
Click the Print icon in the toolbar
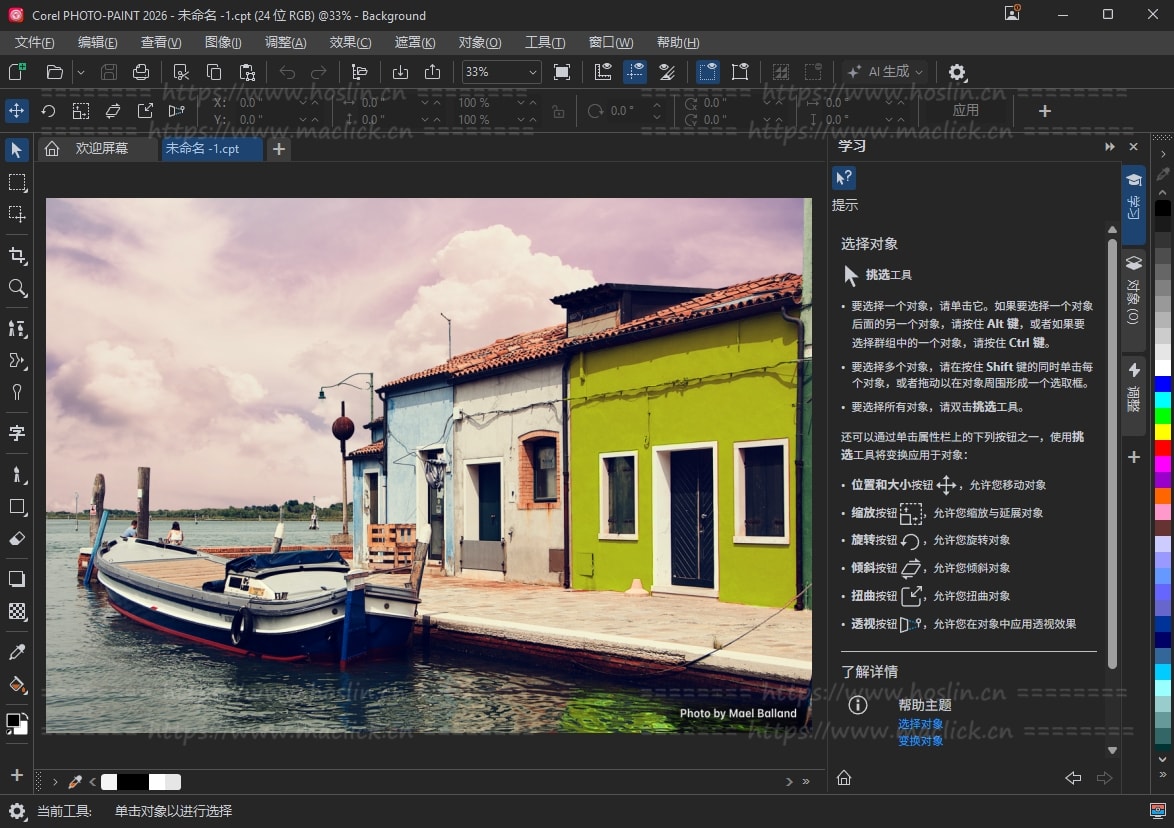tap(141, 72)
